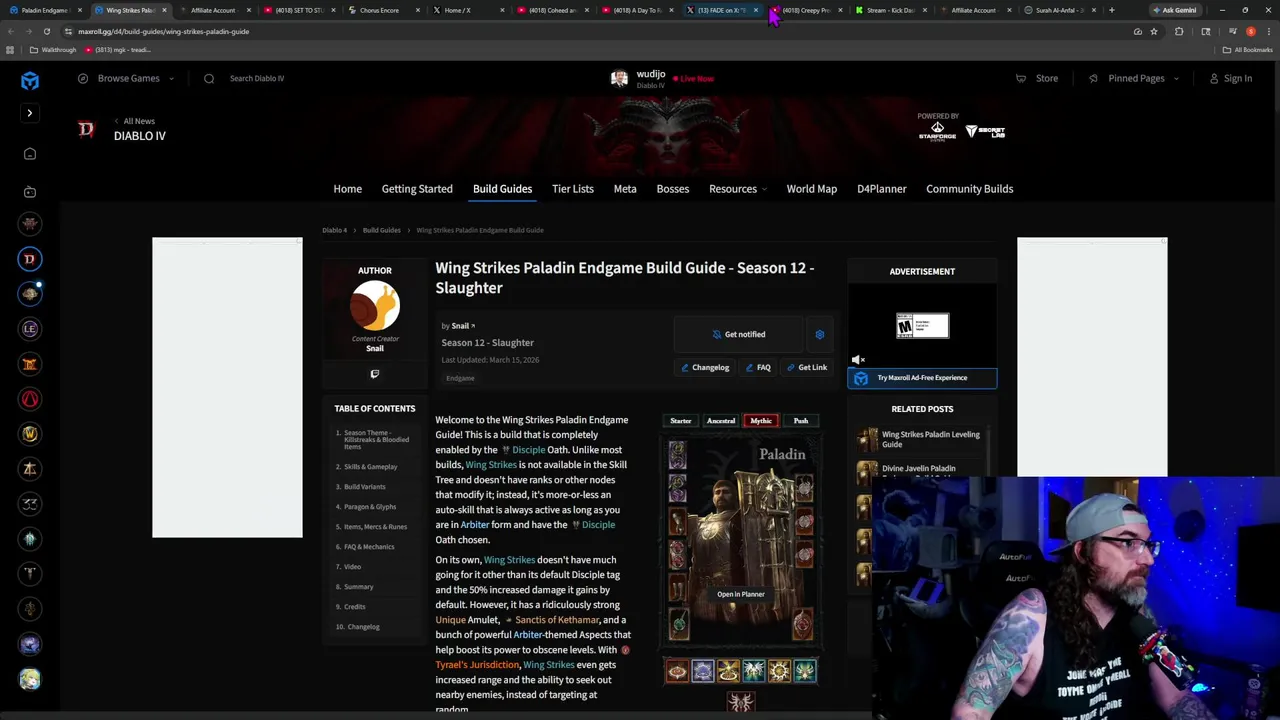Jump to FAQ & Mechanics section

[369, 547]
